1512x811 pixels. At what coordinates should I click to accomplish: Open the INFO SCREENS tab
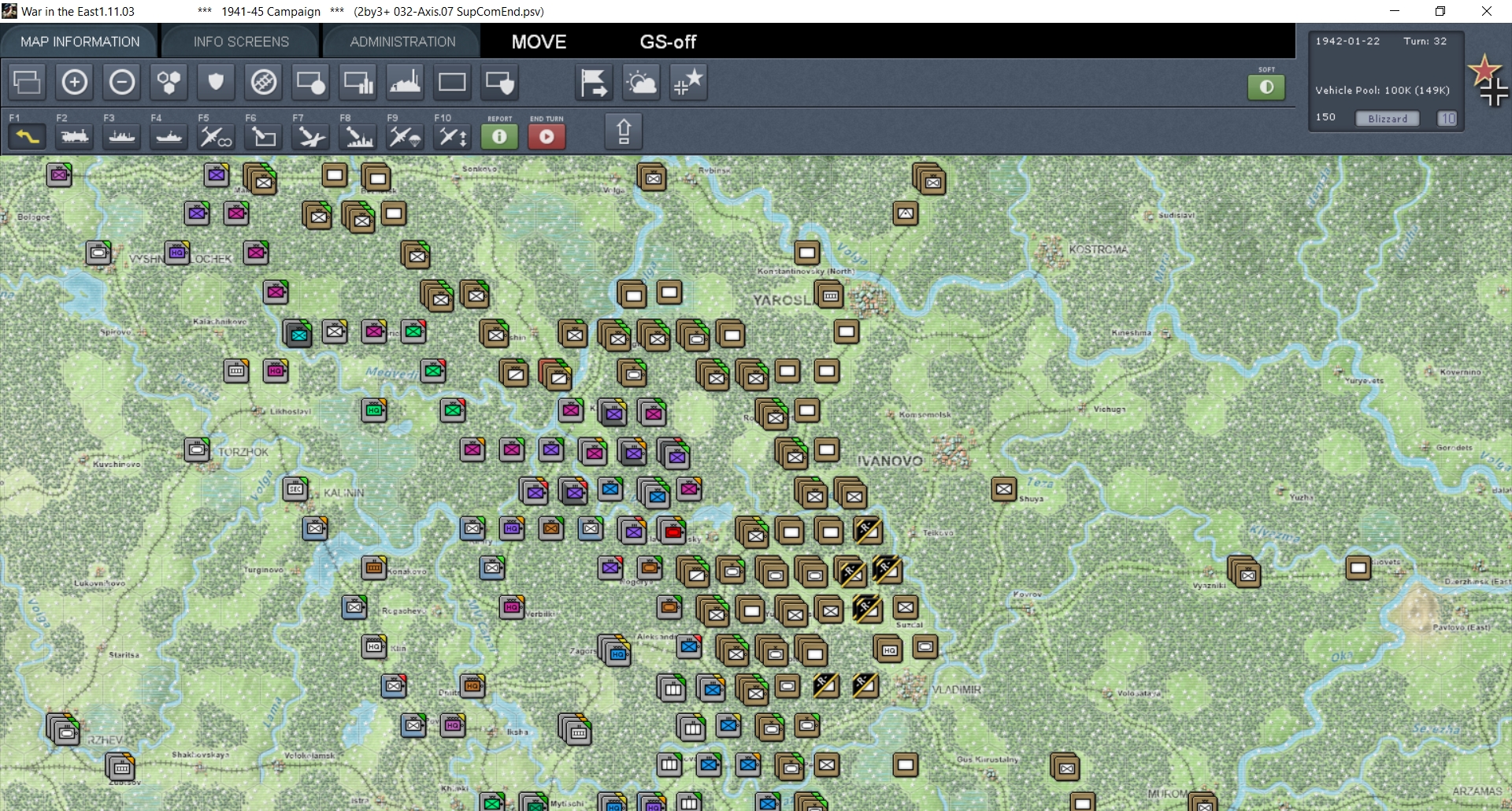241,42
